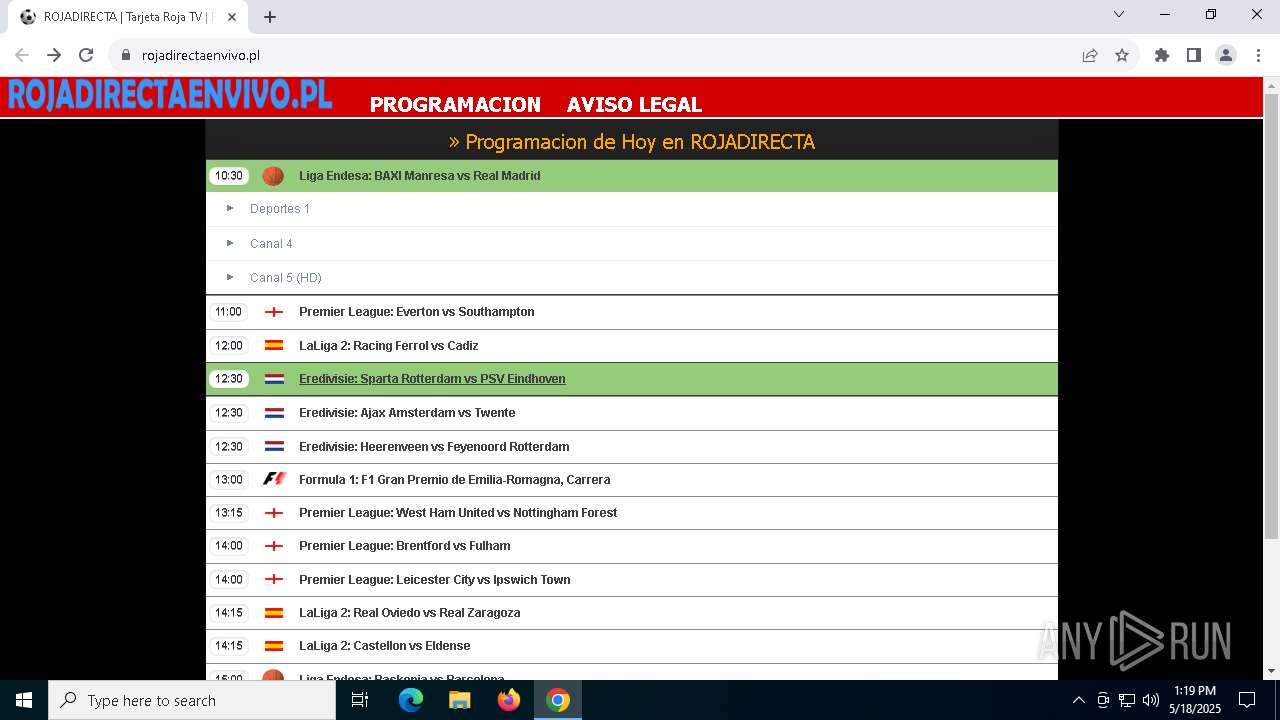Click England flag beside Brentford vs Fulham

pyautogui.click(x=274, y=546)
